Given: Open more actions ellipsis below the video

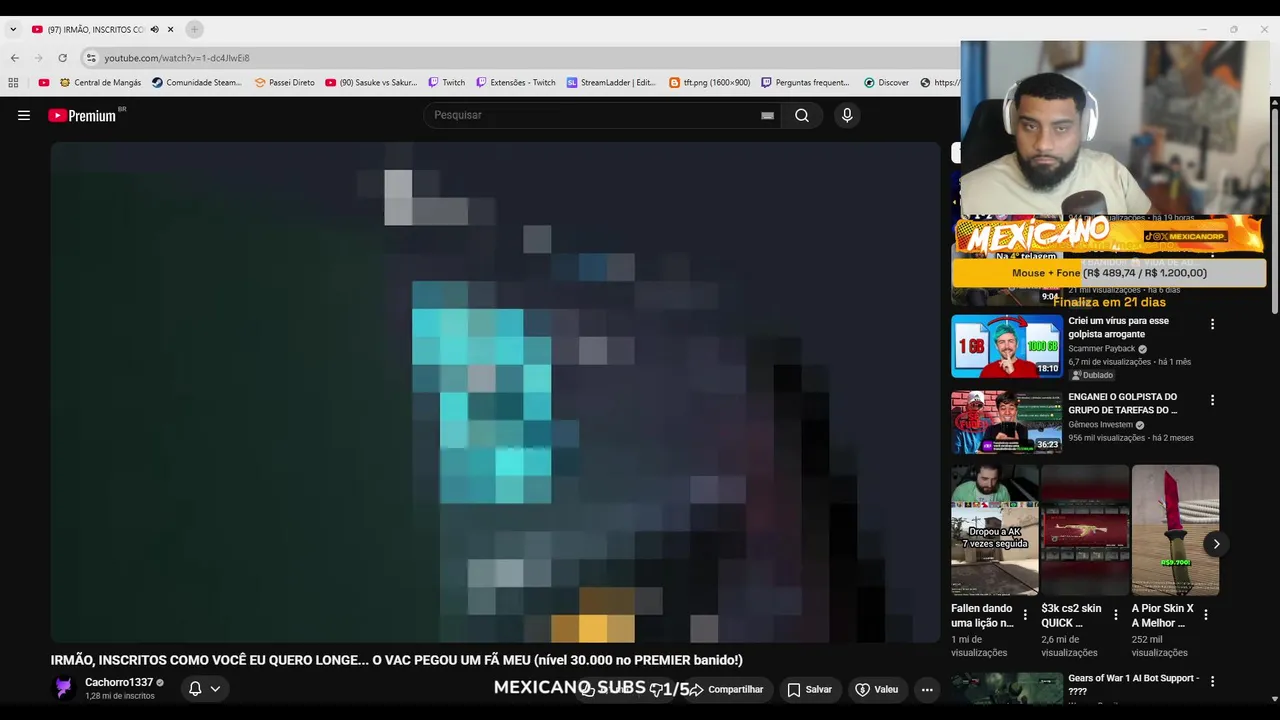Looking at the screenshot, I should coord(927,689).
